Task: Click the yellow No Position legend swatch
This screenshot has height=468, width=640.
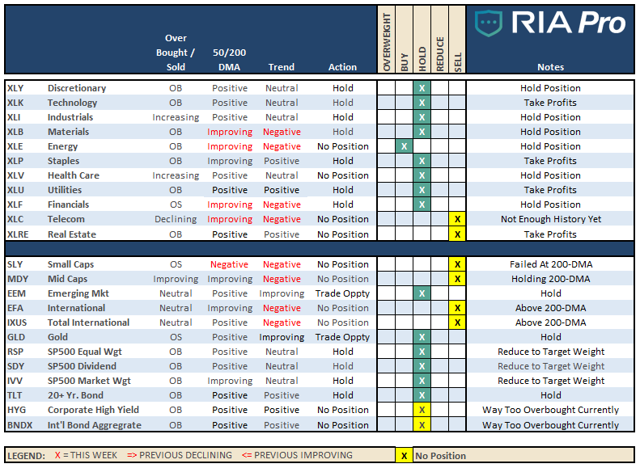Action: tap(404, 456)
